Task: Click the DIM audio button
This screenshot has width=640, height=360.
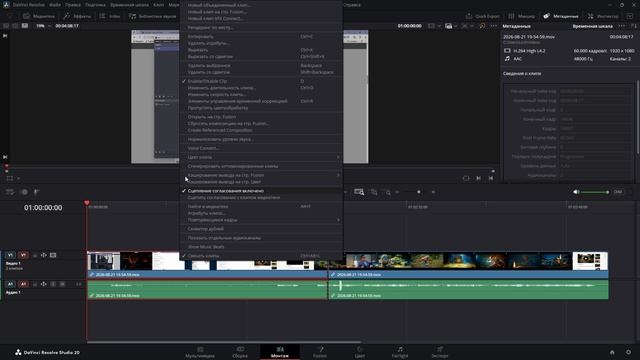Action: pyautogui.click(x=618, y=192)
